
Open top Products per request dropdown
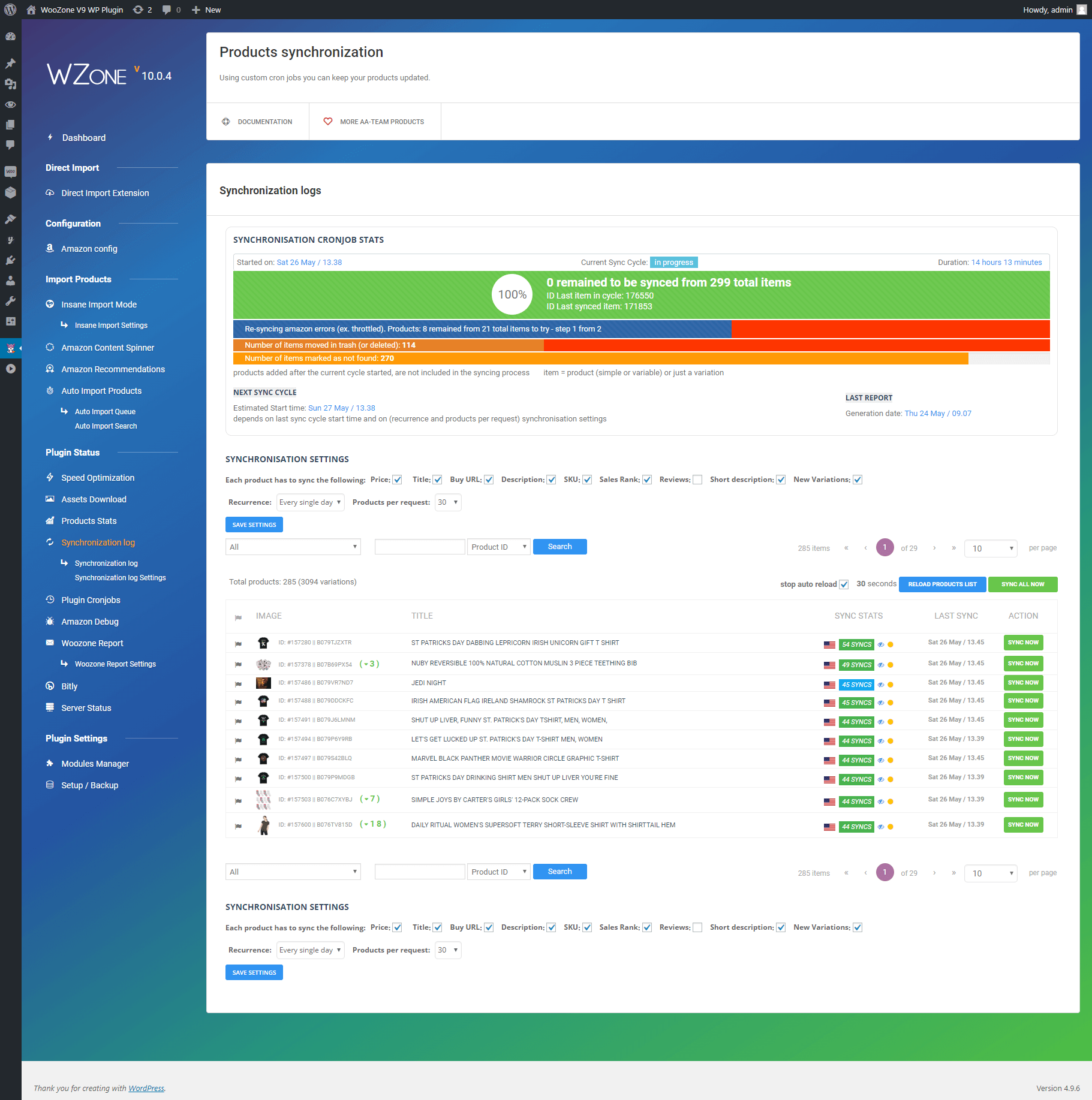click(x=448, y=502)
